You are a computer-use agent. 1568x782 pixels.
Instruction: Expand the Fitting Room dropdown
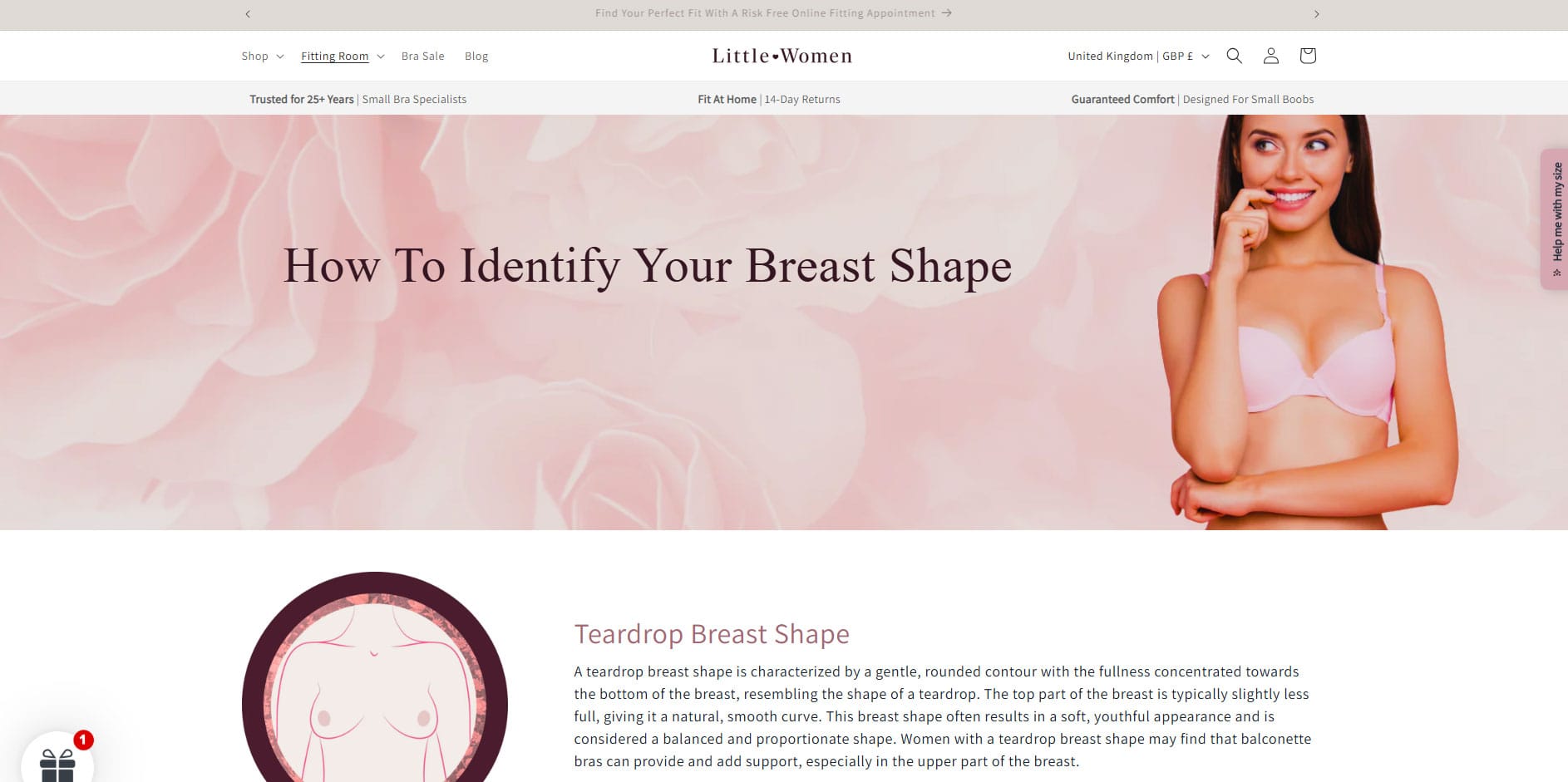coord(343,56)
